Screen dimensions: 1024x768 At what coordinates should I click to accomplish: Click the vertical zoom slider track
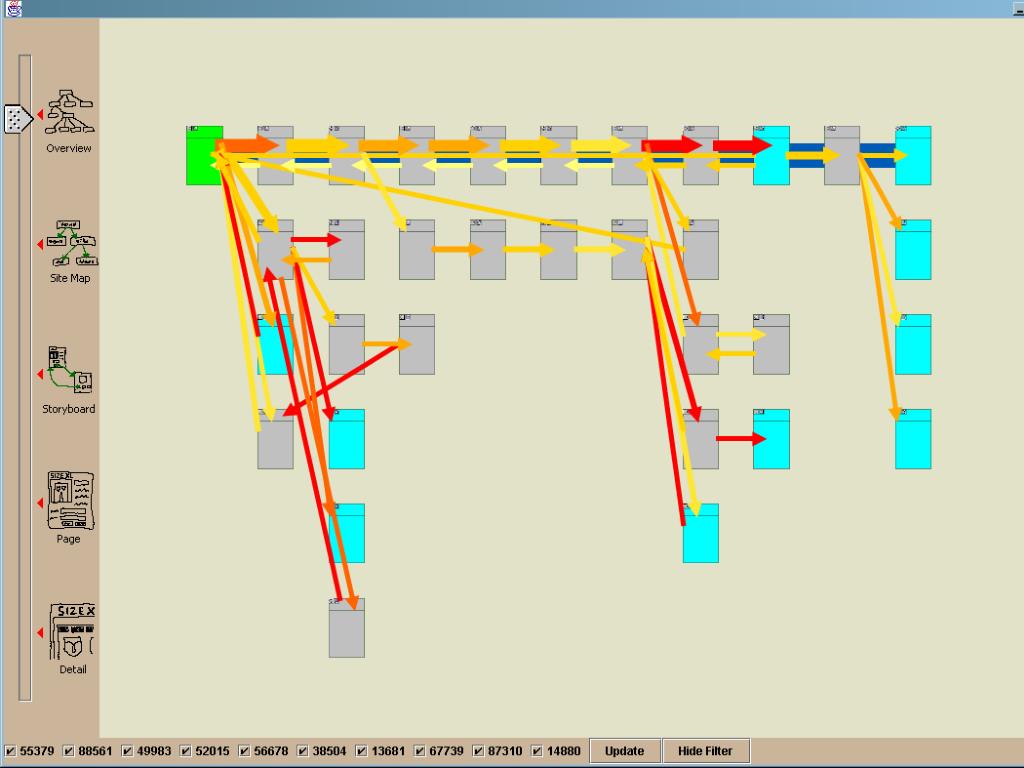25,377
